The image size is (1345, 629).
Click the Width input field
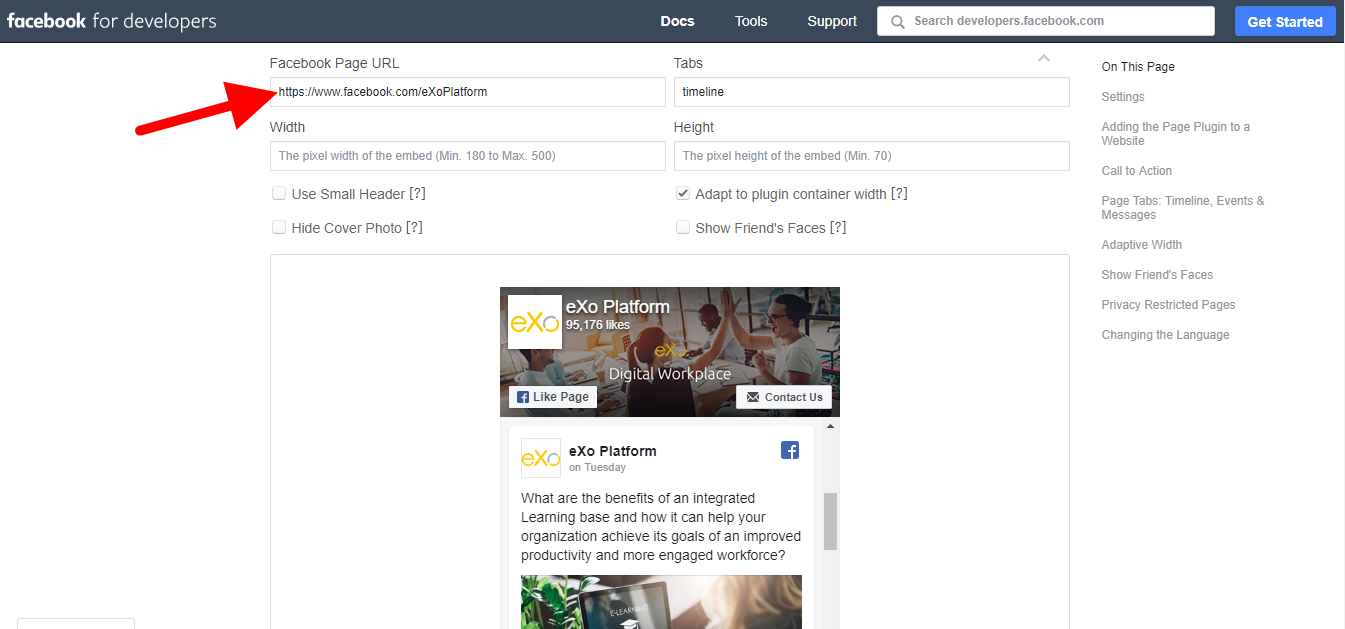pyautogui.click(x=467, y=156)
